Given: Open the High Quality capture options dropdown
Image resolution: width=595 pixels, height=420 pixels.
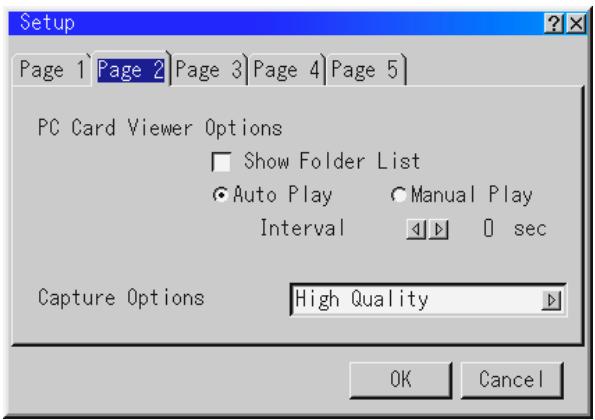Looking at the screenshot, I should click(x=428, y=300).
